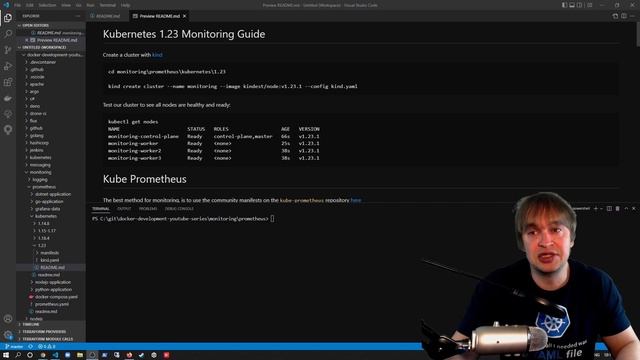Expand the TERRAFORM PROVIDERS section
The height and width of the screenshot is (360, 640).
(x=51, y=332)
